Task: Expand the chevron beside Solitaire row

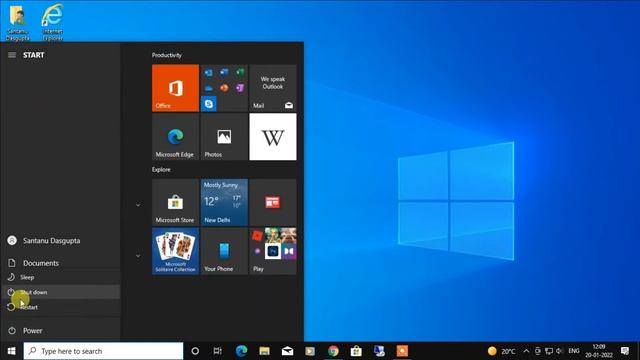Action: [x=138, y=256]
